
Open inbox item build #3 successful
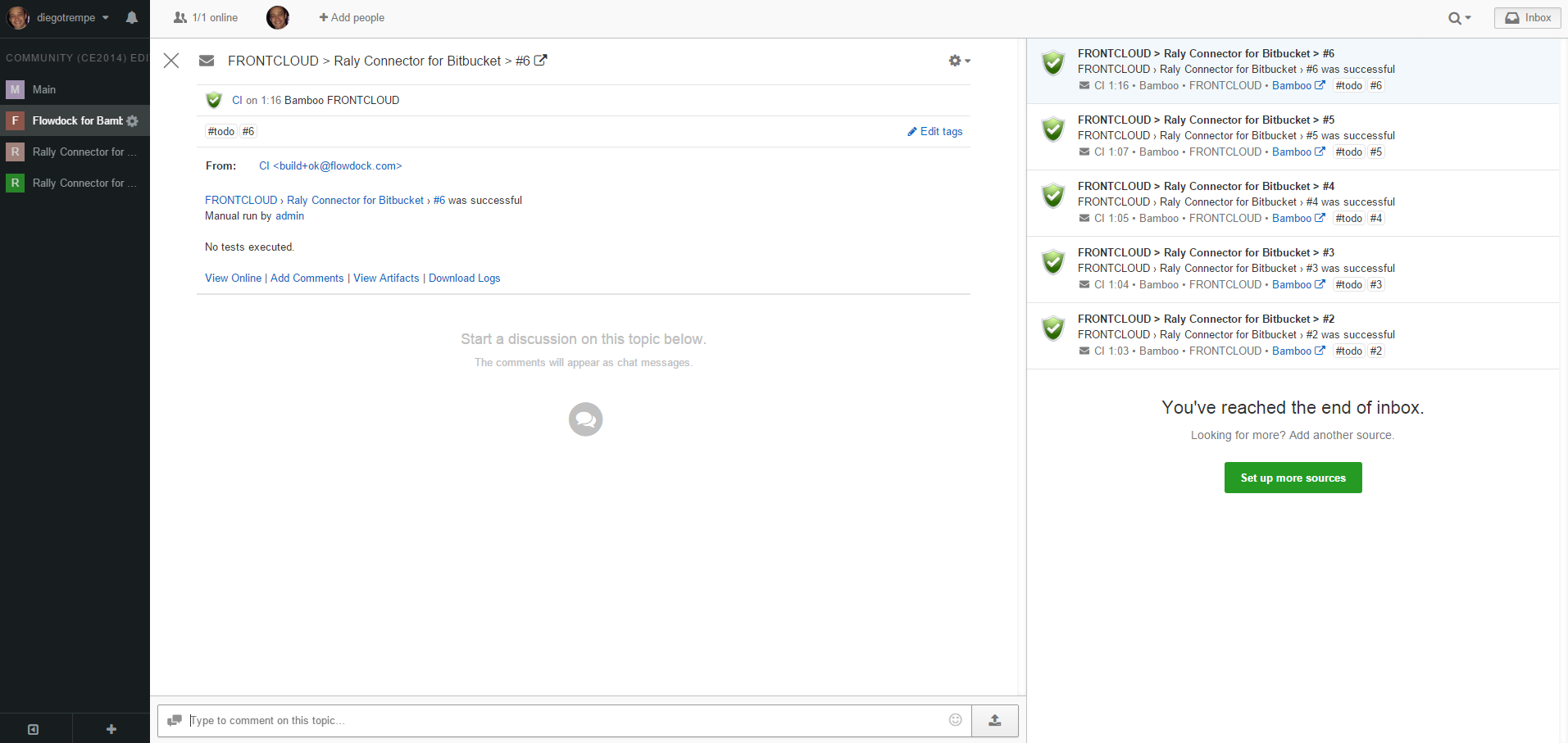[x=1293, y=270]
